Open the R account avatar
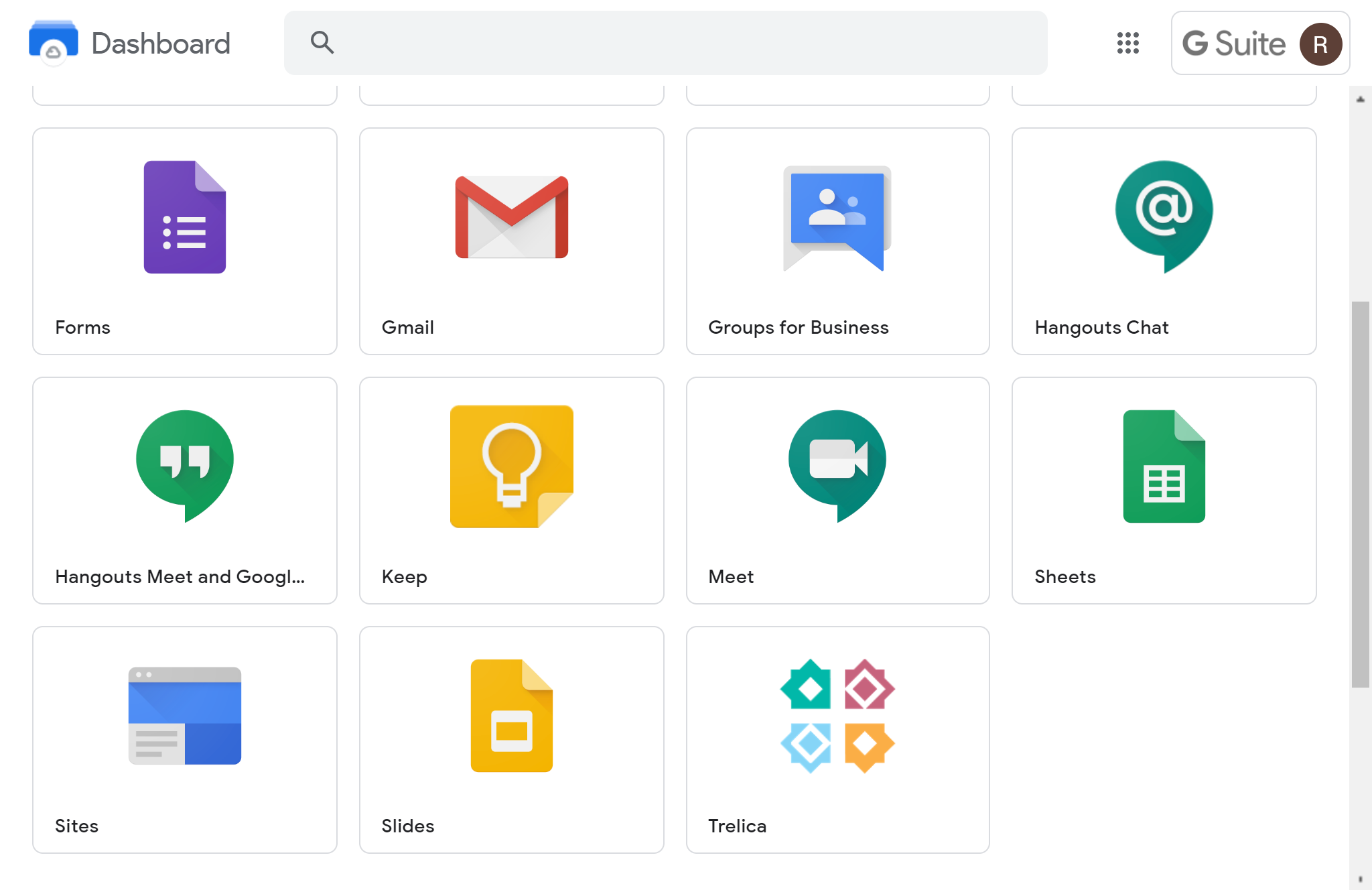Viewport: 1372px width, 890px height. 1320,44
